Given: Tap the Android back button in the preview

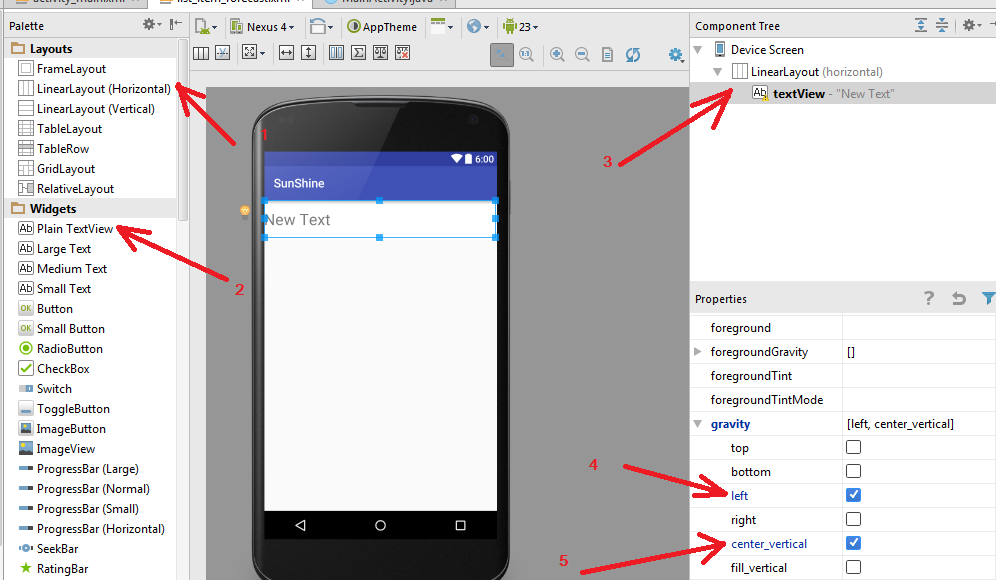Looking at the screenshot, I should (300, 525).
